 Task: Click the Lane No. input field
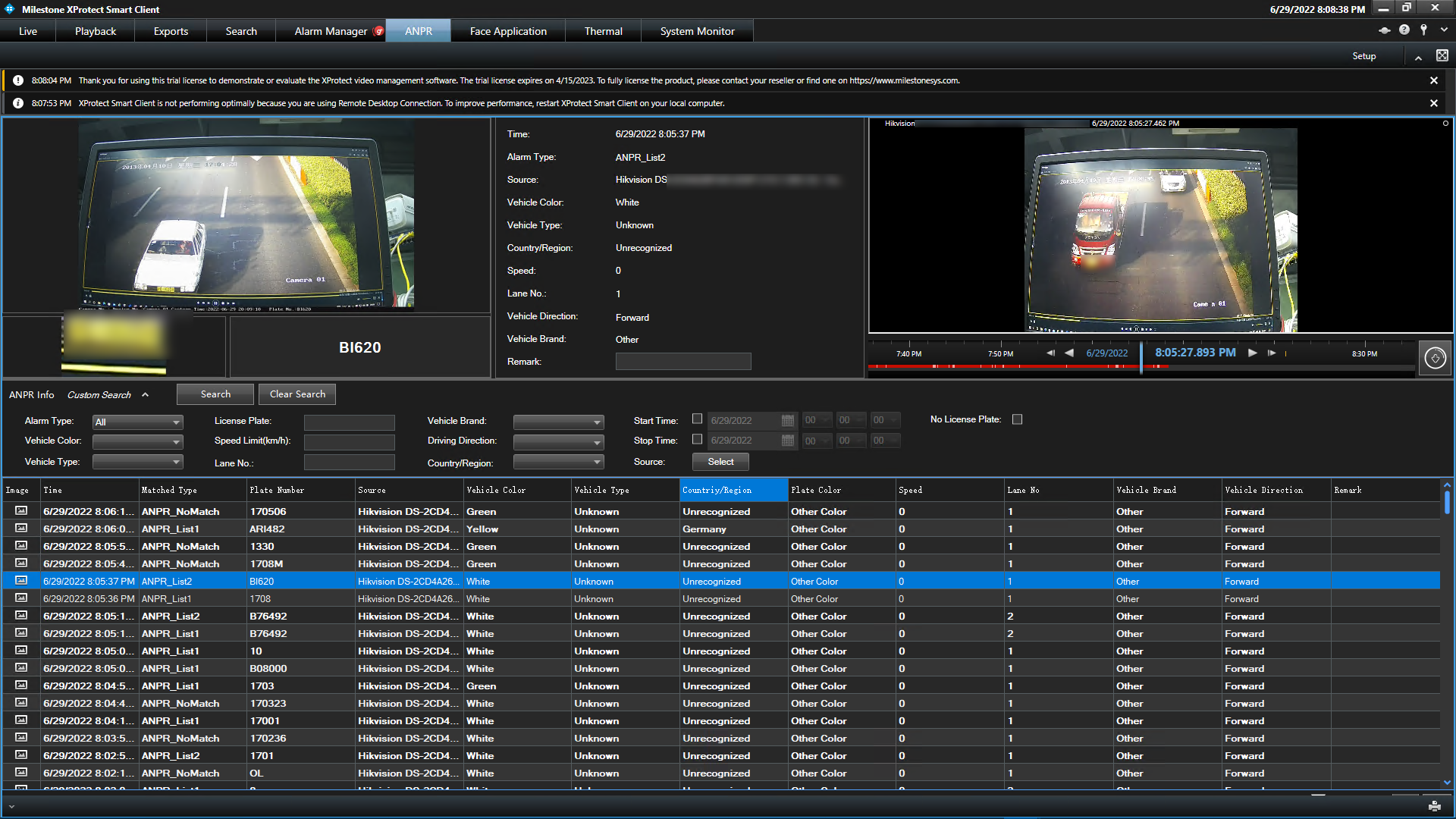tap(350, 462)
